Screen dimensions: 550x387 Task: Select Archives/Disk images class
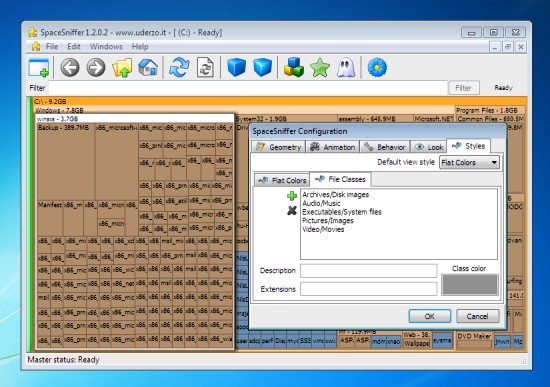pos(335,194)
